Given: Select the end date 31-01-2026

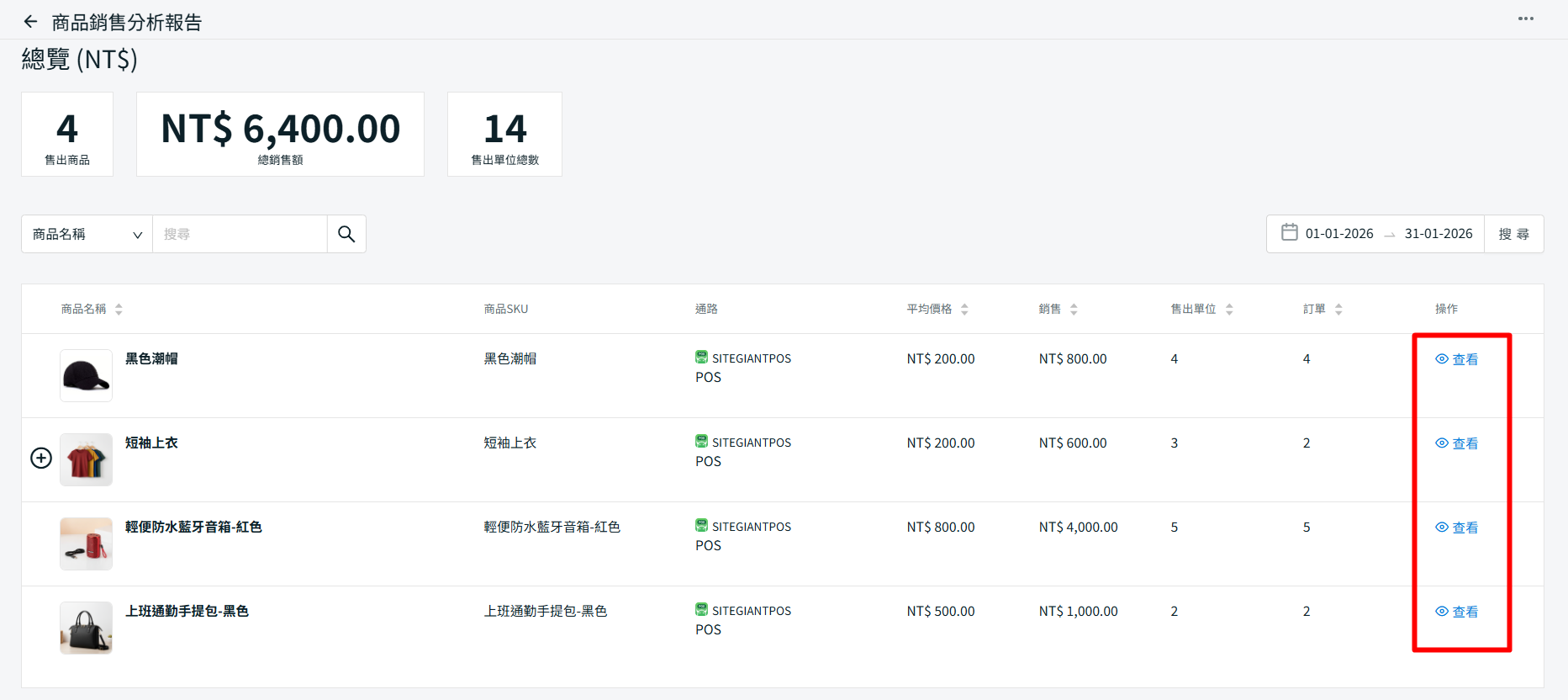Looking at the screenshot, I should click(x=1438, y=234).
